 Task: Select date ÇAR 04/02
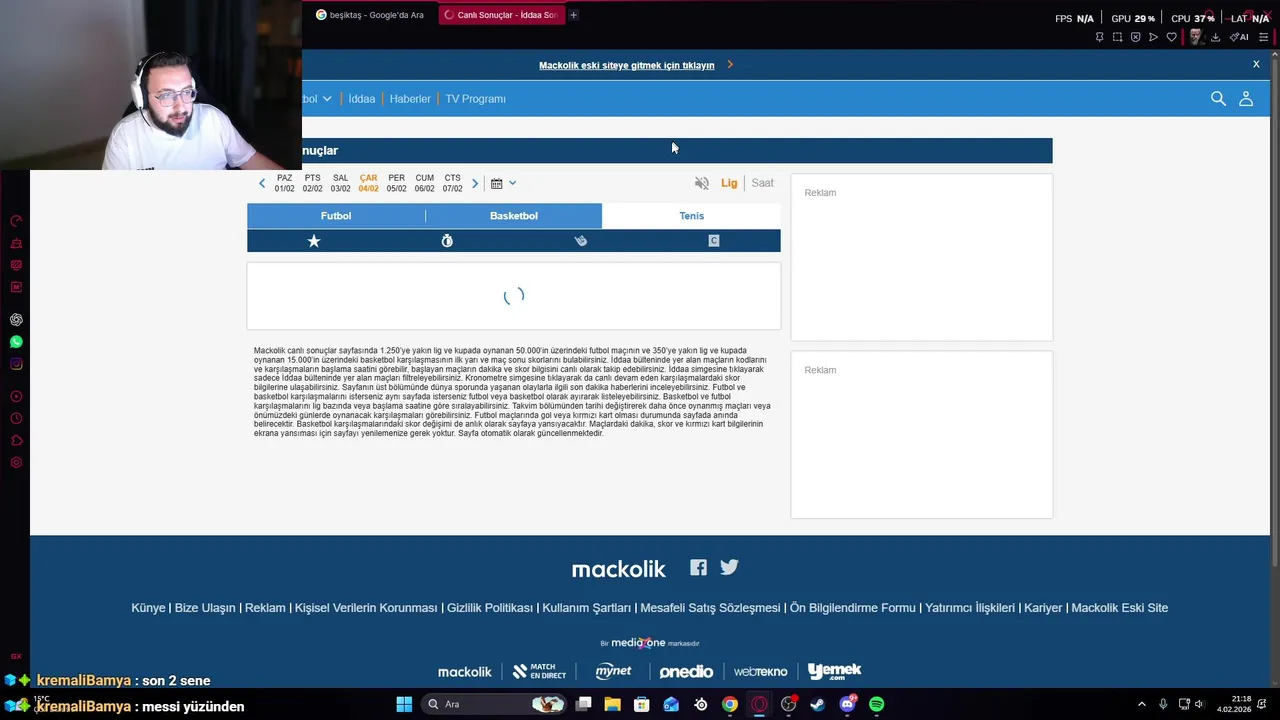click(369, 183)
